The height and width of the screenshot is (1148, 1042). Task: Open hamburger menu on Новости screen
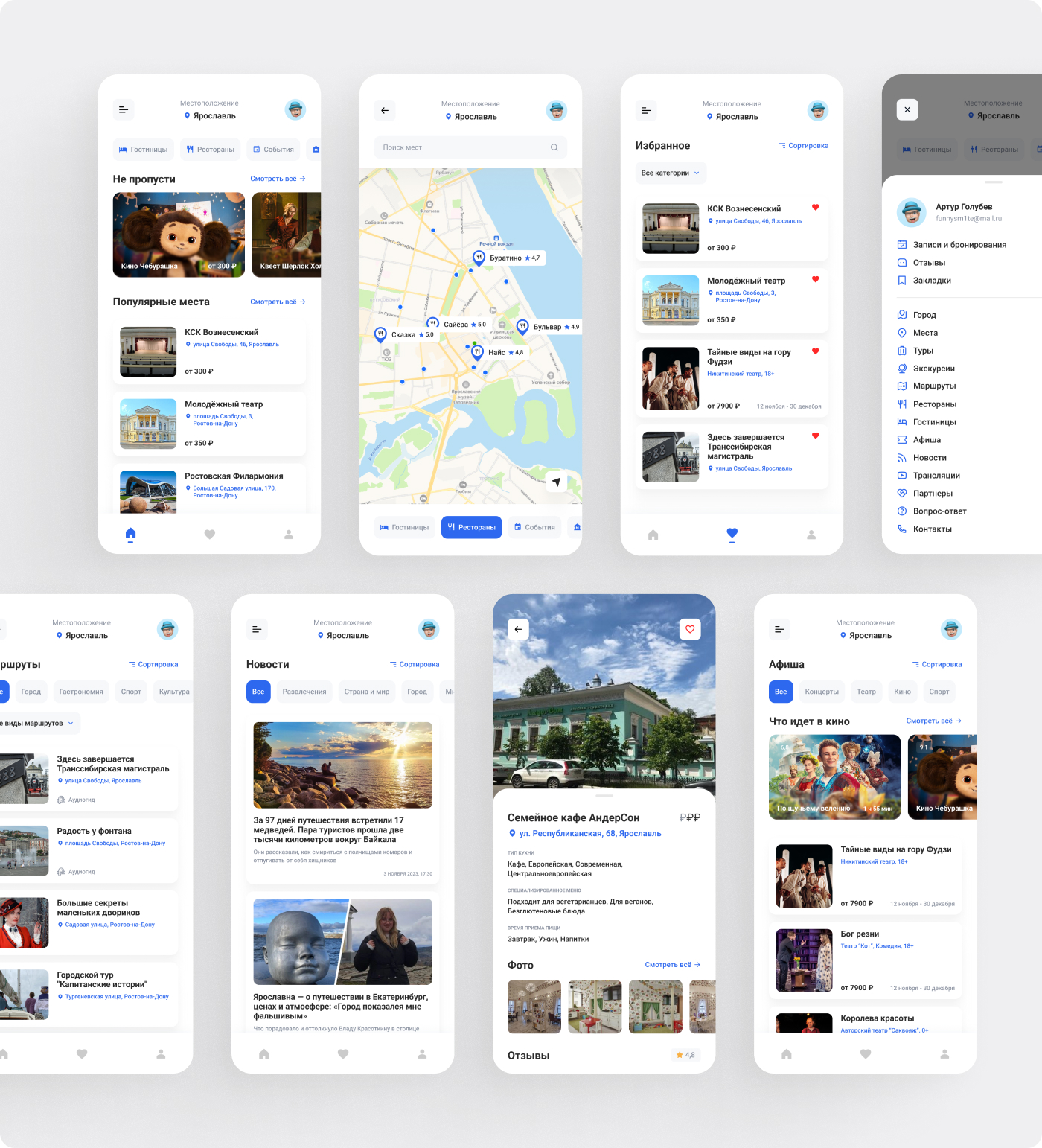coord(257,630)
